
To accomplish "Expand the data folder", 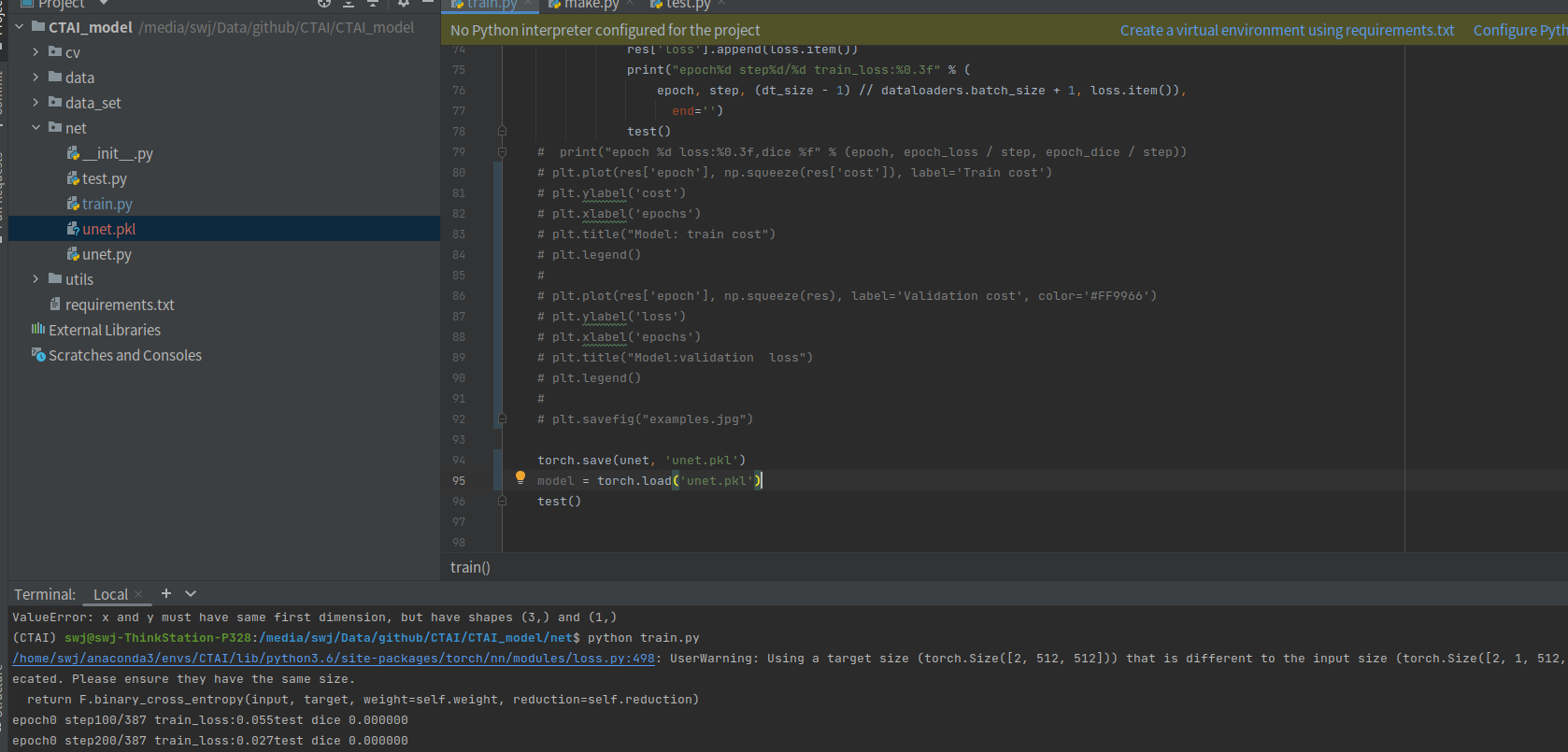I will 36,78.
